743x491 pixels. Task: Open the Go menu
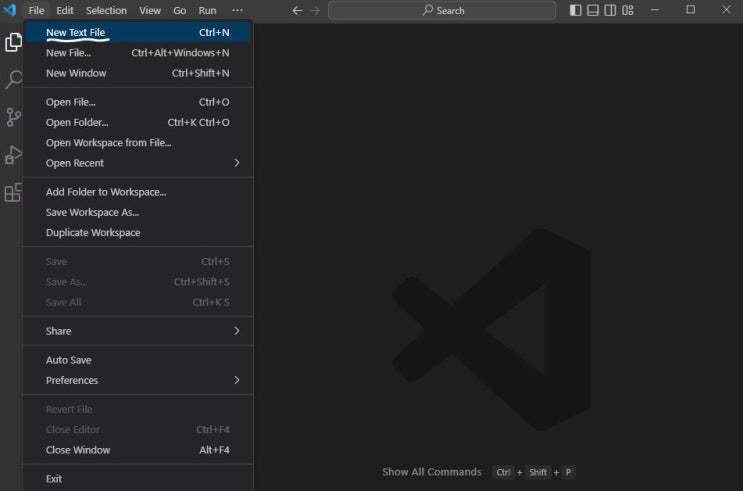point(180,10)
